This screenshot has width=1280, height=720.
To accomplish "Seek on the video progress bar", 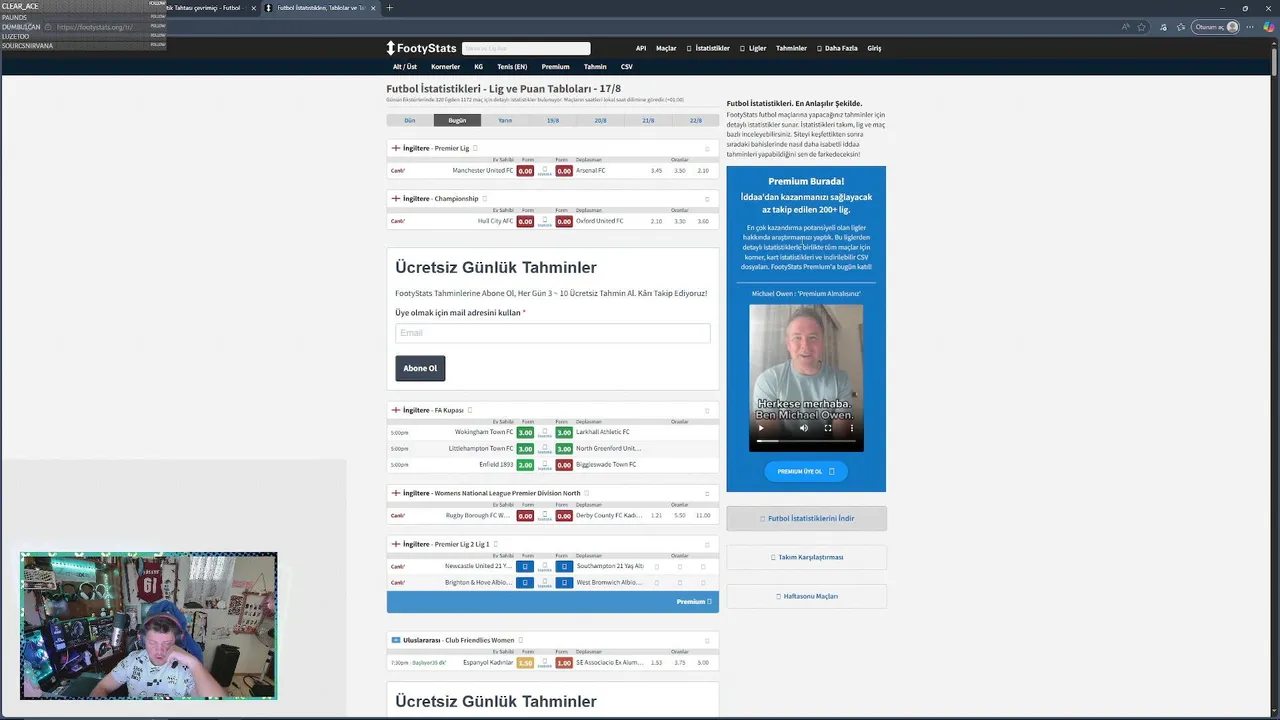I will [x=806, y=441].
